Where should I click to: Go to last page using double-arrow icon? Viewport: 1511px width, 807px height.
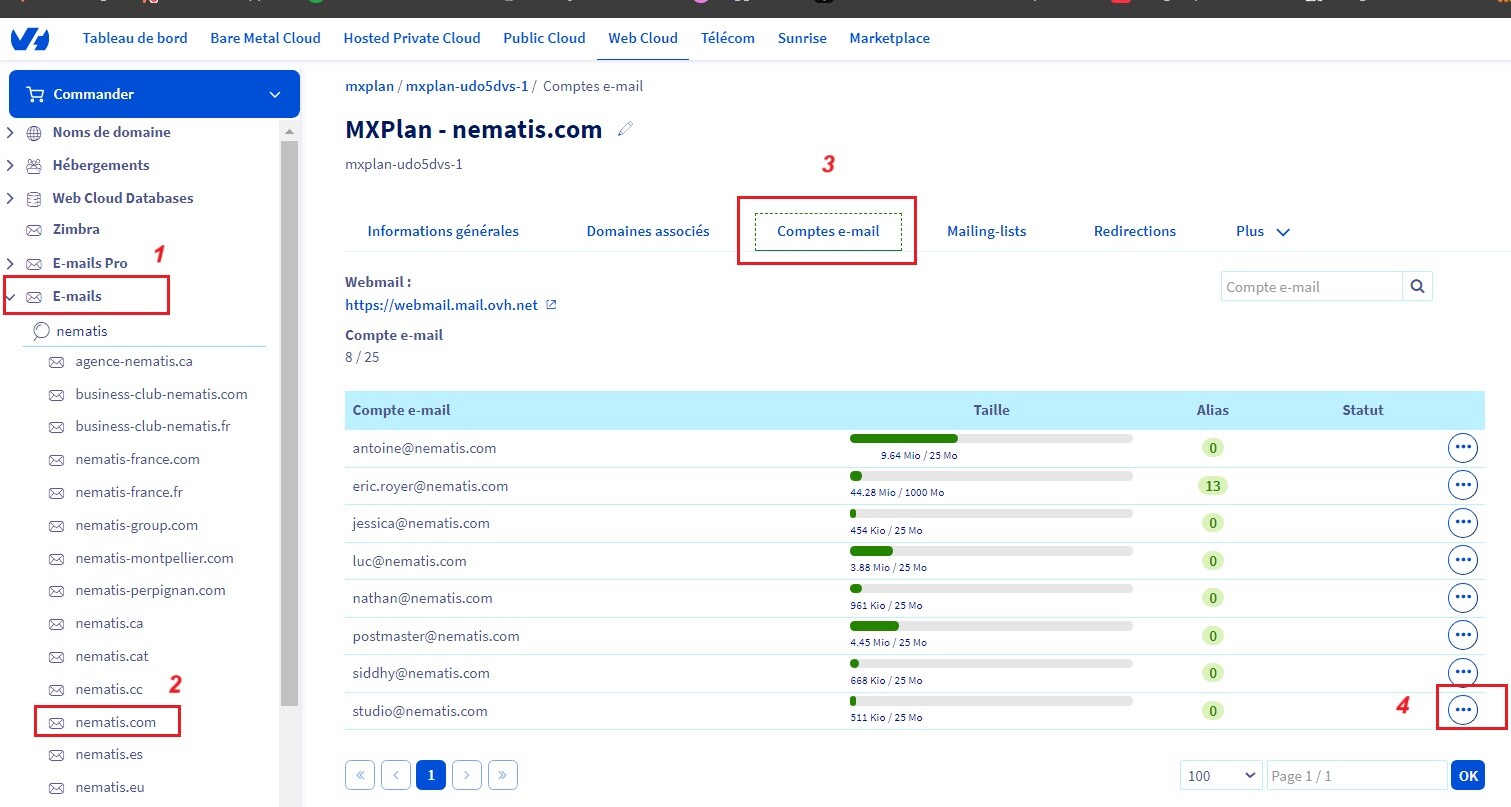click(502, 775)
